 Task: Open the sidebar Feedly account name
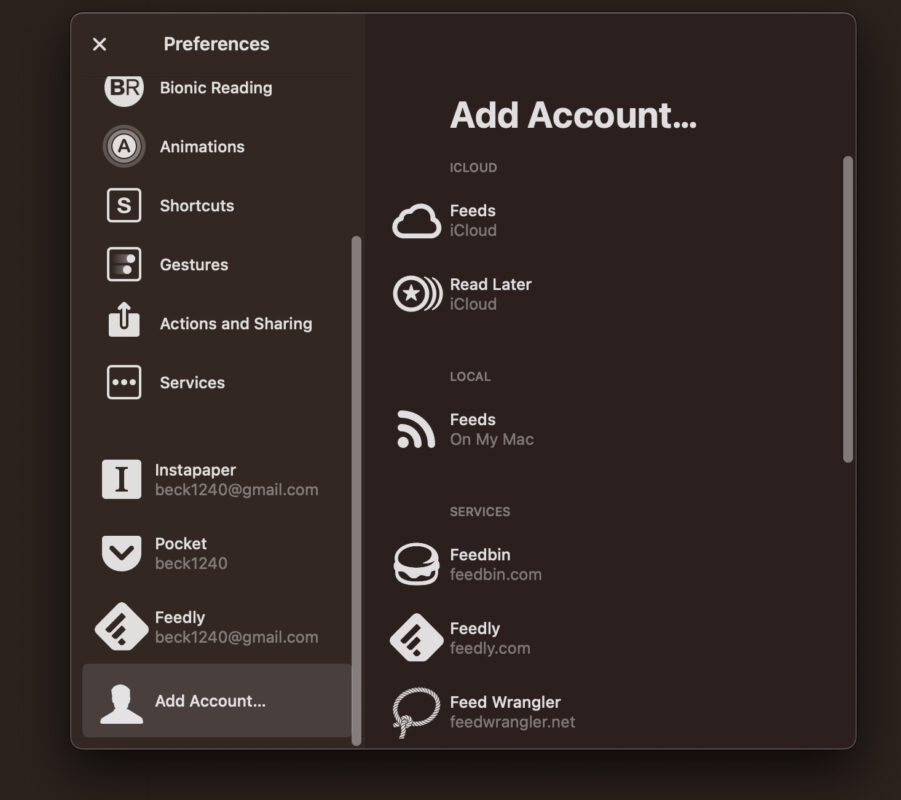tap(180, 617)
